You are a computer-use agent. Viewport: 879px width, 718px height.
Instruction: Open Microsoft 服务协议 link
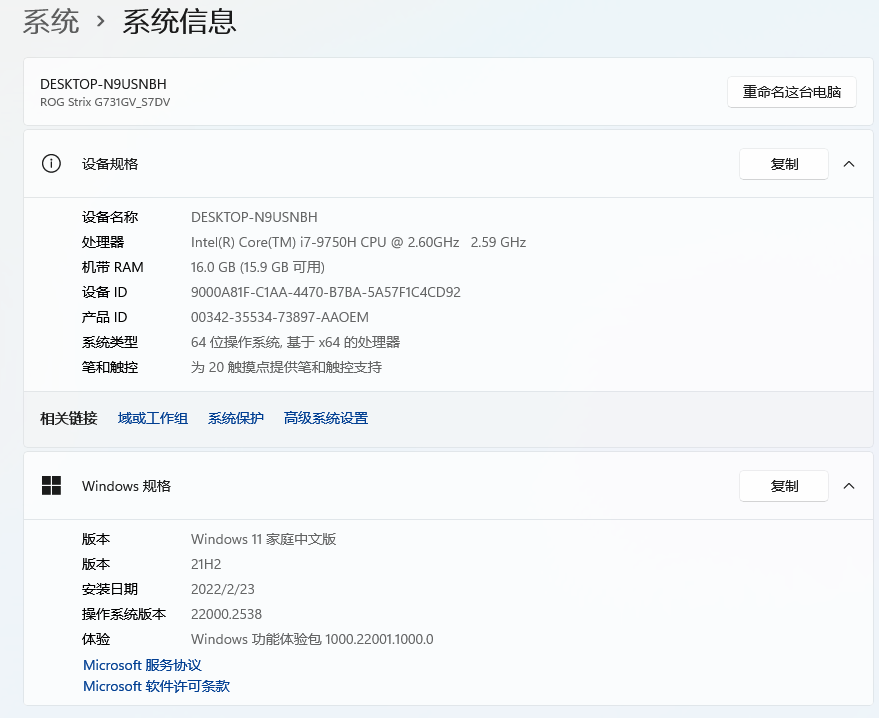click(142, 665)
